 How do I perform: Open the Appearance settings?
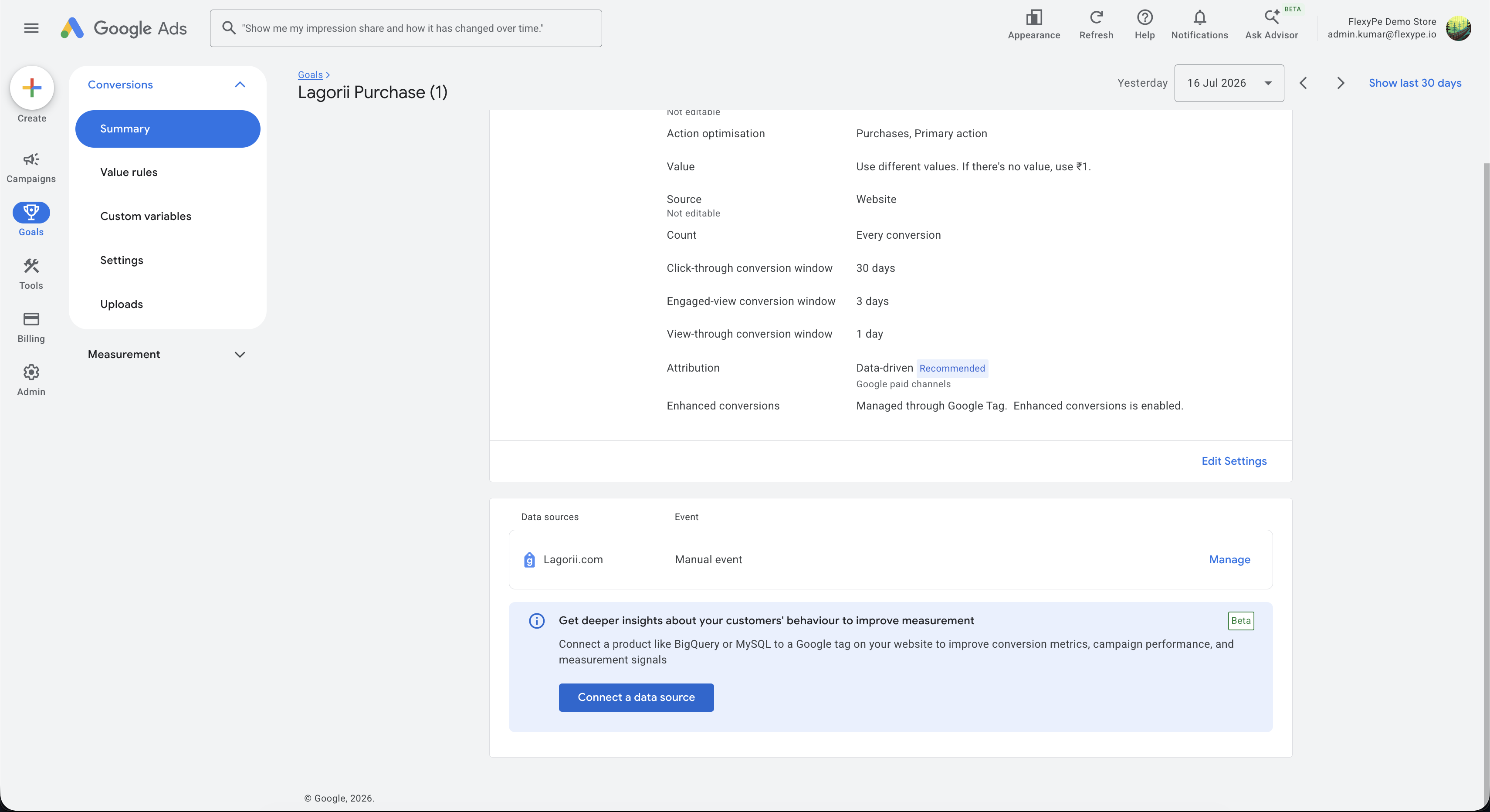[1033, 25]
